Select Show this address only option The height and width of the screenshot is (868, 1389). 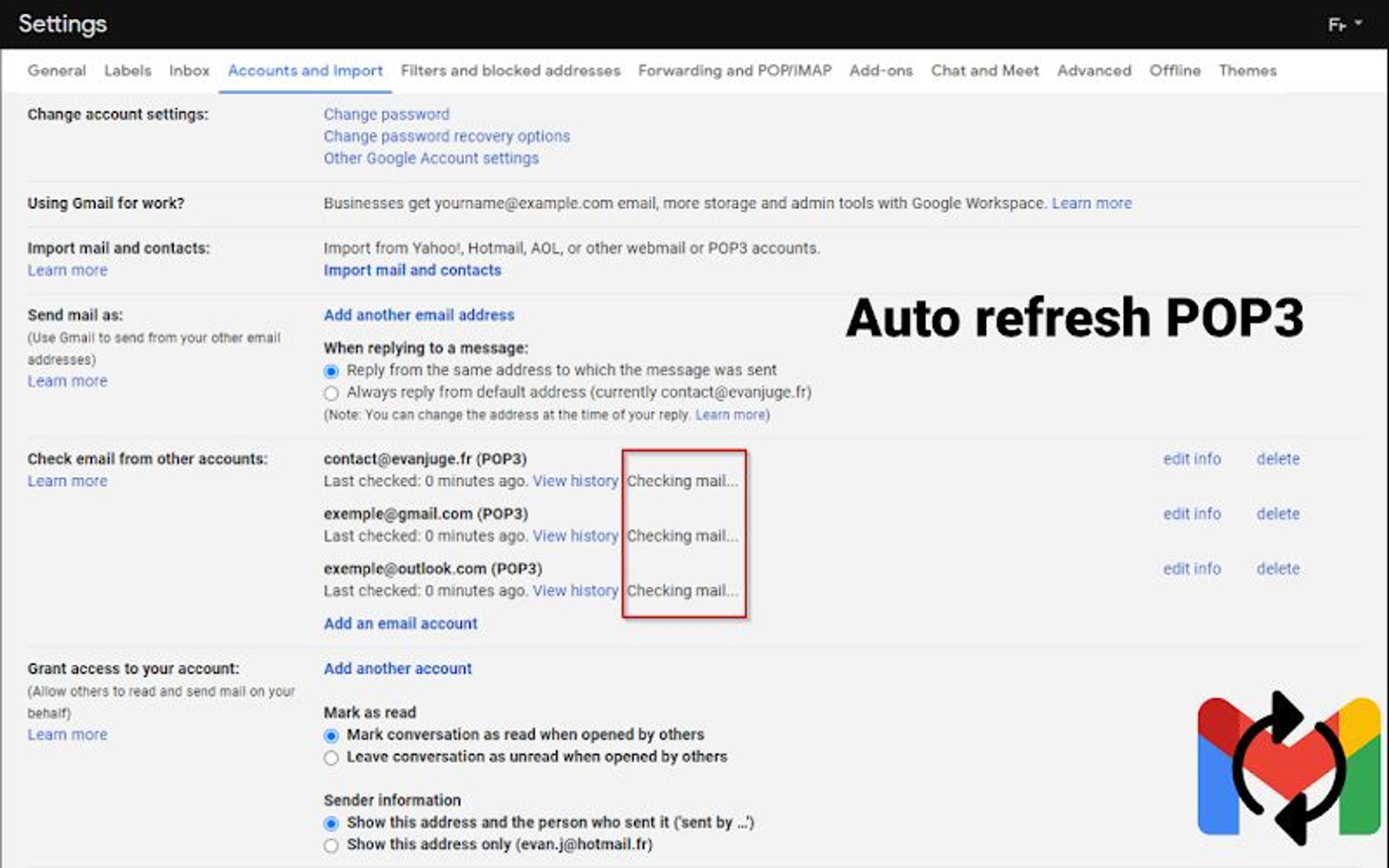pos(331,846)
